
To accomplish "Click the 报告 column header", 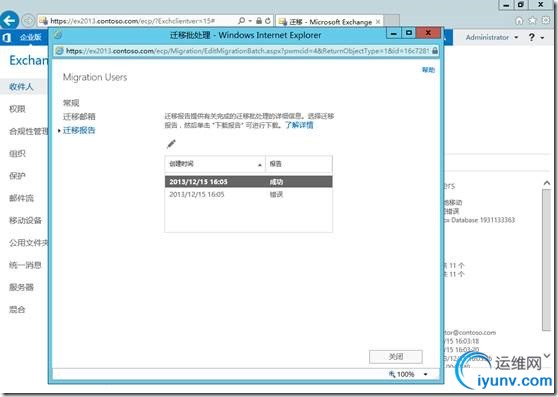I will [299, 164].
